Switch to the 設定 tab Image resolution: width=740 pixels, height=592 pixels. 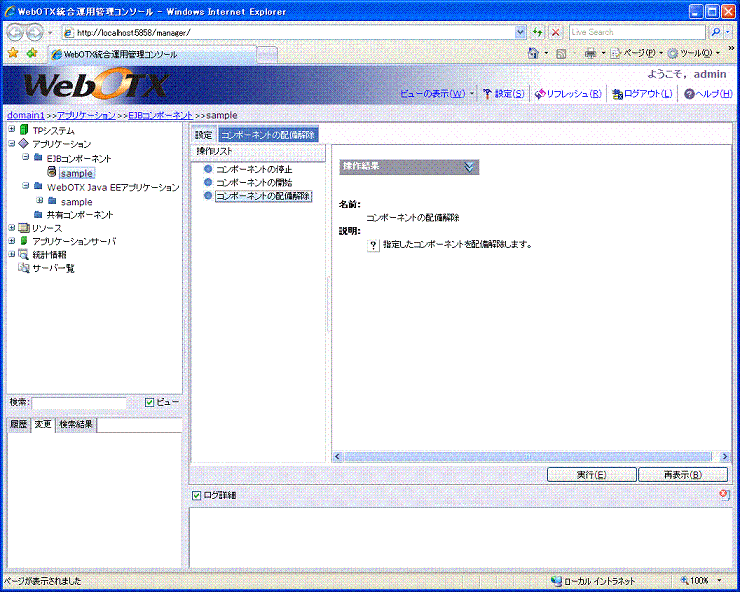(203, 134)
